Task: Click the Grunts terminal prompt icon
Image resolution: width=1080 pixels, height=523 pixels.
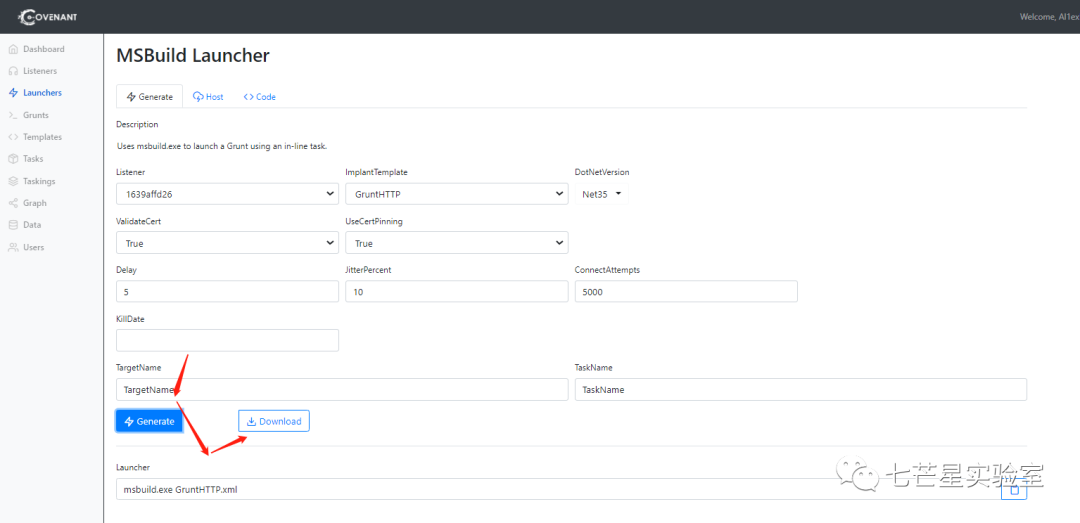Action: [x=13, y=115]
